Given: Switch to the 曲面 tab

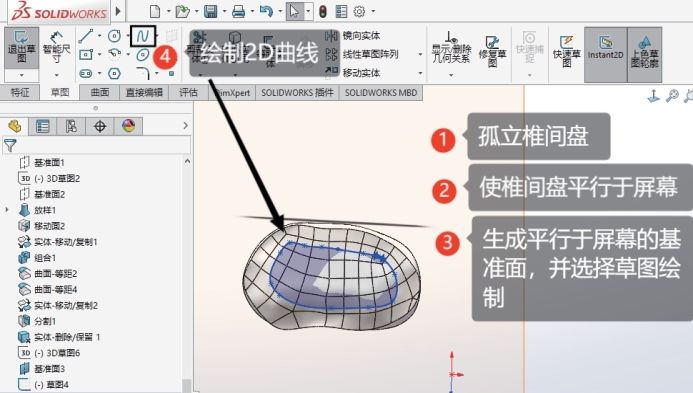Looking at the screenshot, I should click(x=100, y=92).
